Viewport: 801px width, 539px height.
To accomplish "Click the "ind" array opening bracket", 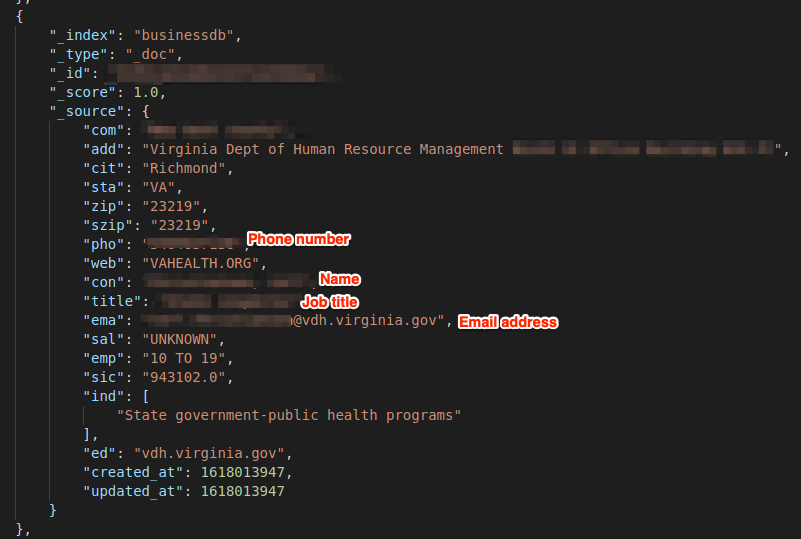I will tap(146, 396).
